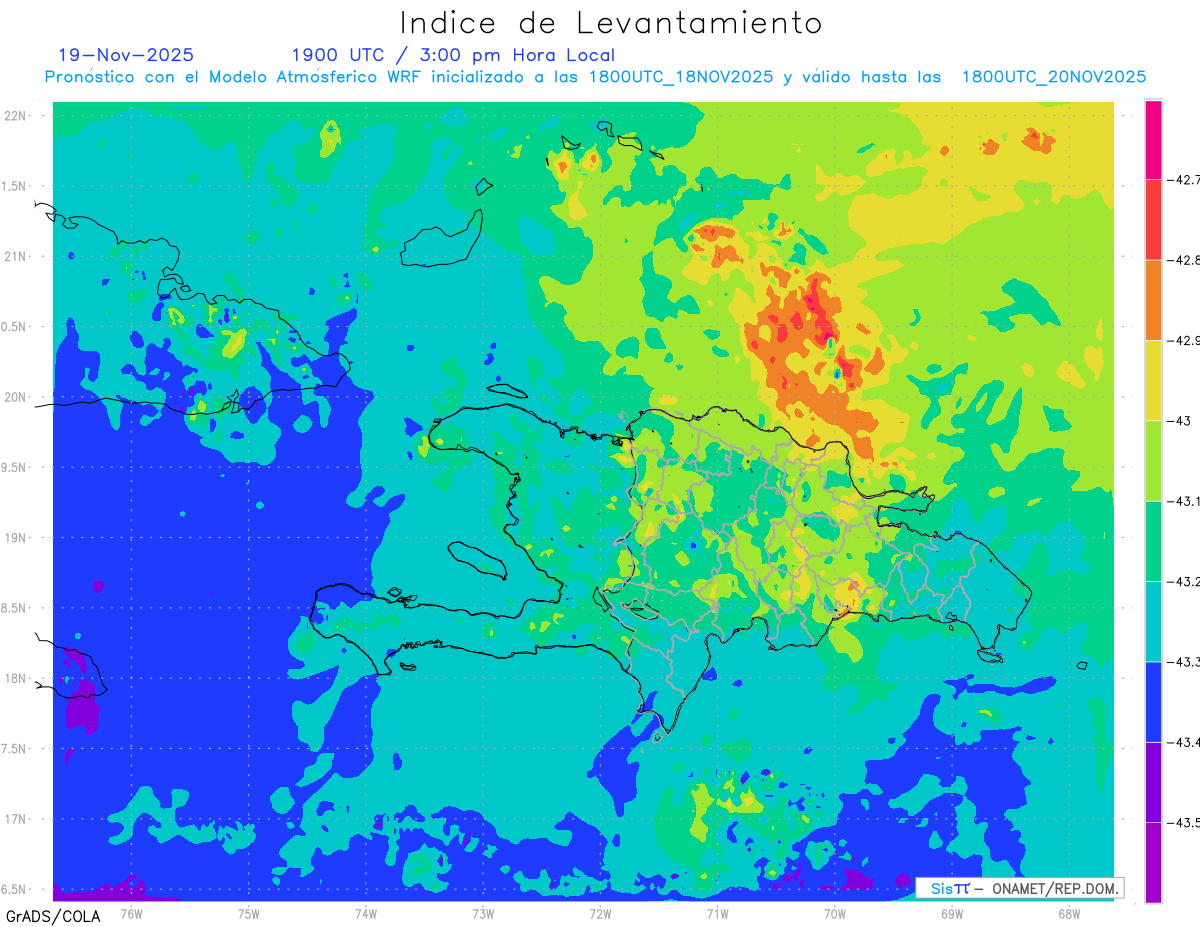Click the '0.5N' latitude label
This screenshot has width=1200, height=927.
pyautogui.click(x=15, y=327)
